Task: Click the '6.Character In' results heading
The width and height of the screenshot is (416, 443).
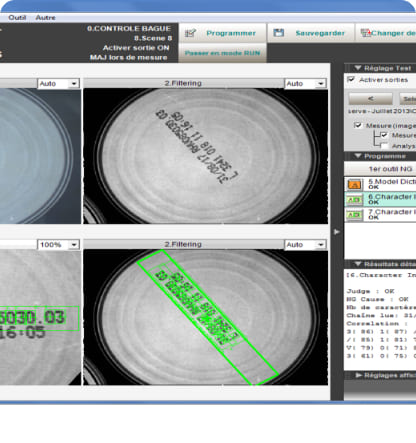Action: tap(381, 275)
